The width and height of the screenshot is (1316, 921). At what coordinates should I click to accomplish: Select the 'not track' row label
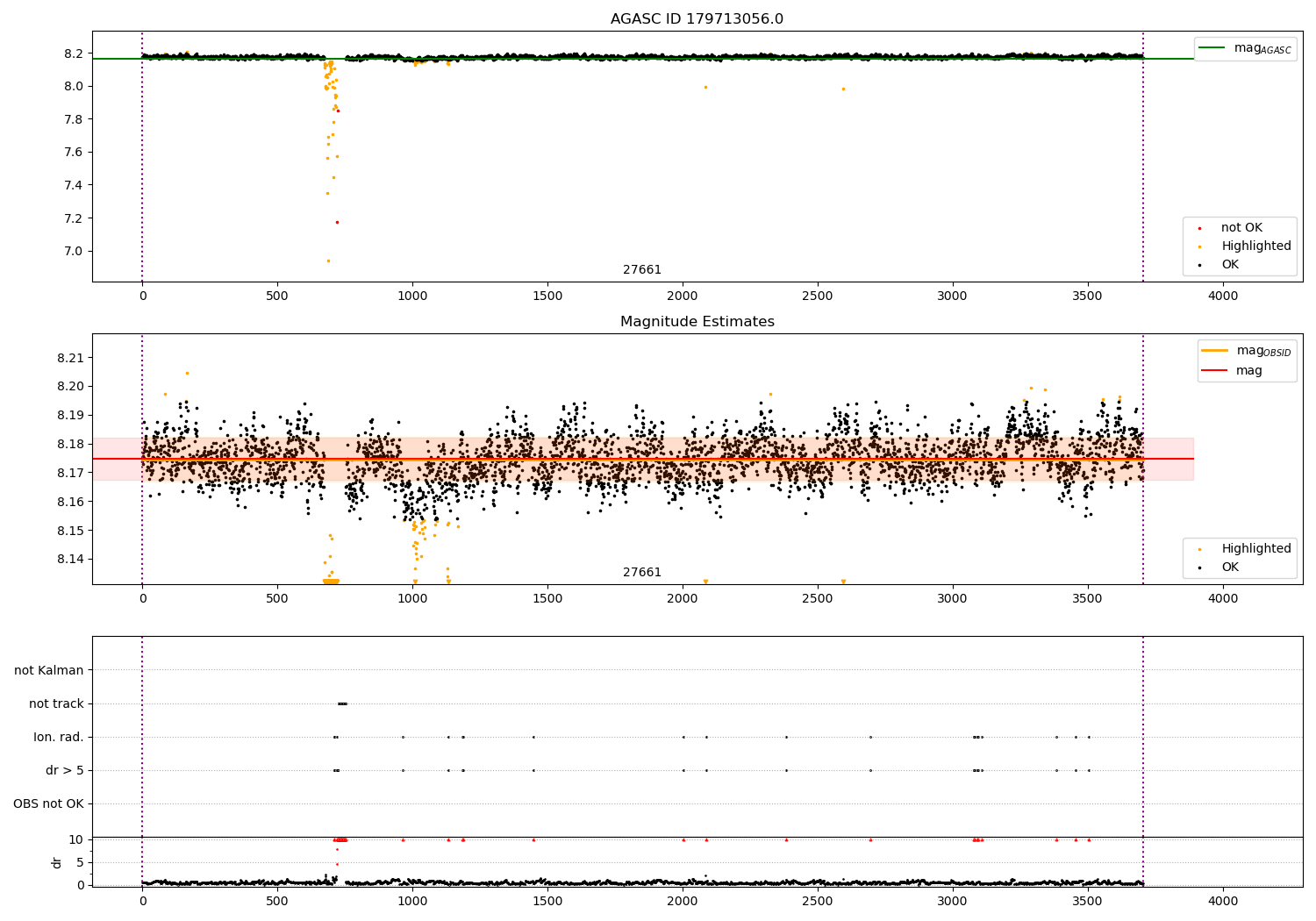pos(56,703)
